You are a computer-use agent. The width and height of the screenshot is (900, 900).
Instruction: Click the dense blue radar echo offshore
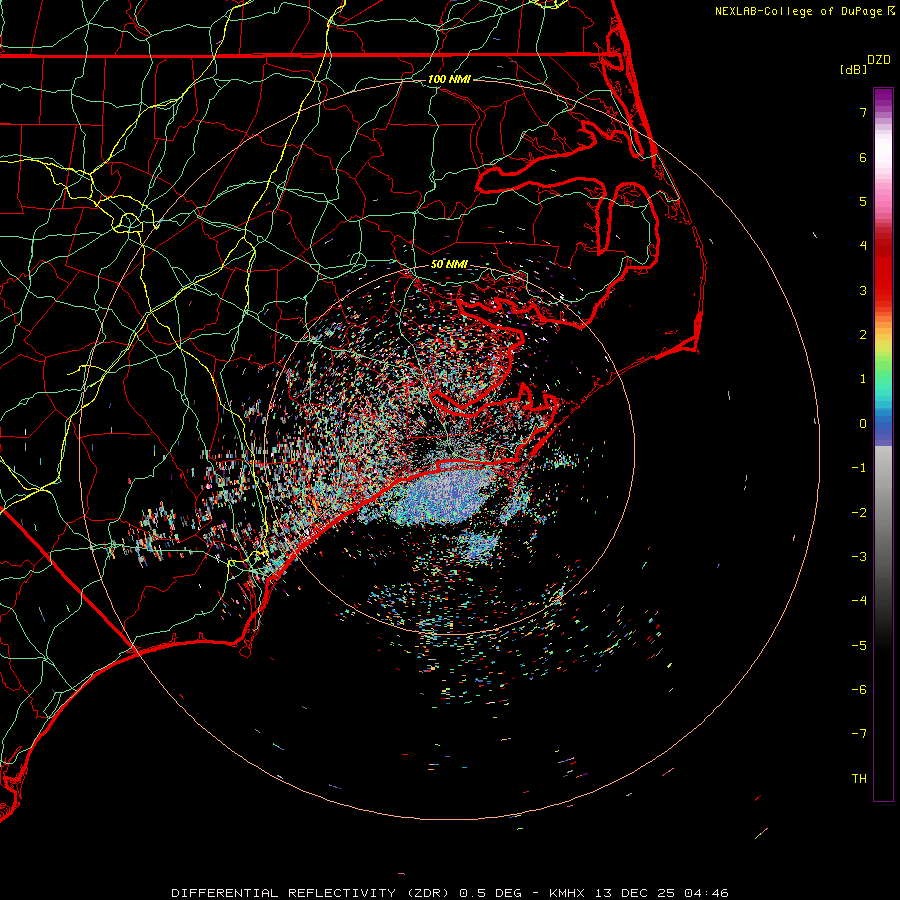pos(445,494)
